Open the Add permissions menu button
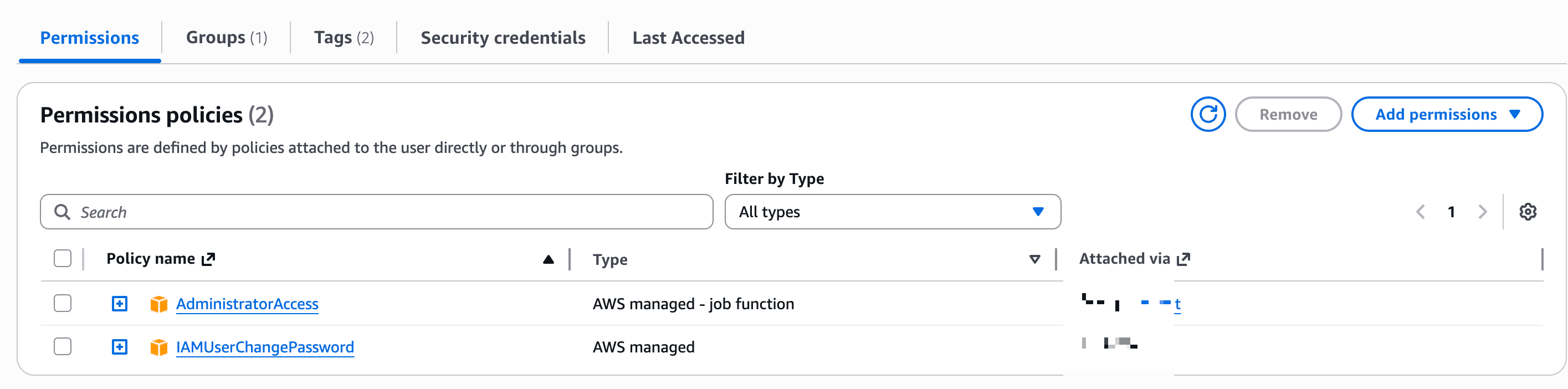 [1446, 115]
